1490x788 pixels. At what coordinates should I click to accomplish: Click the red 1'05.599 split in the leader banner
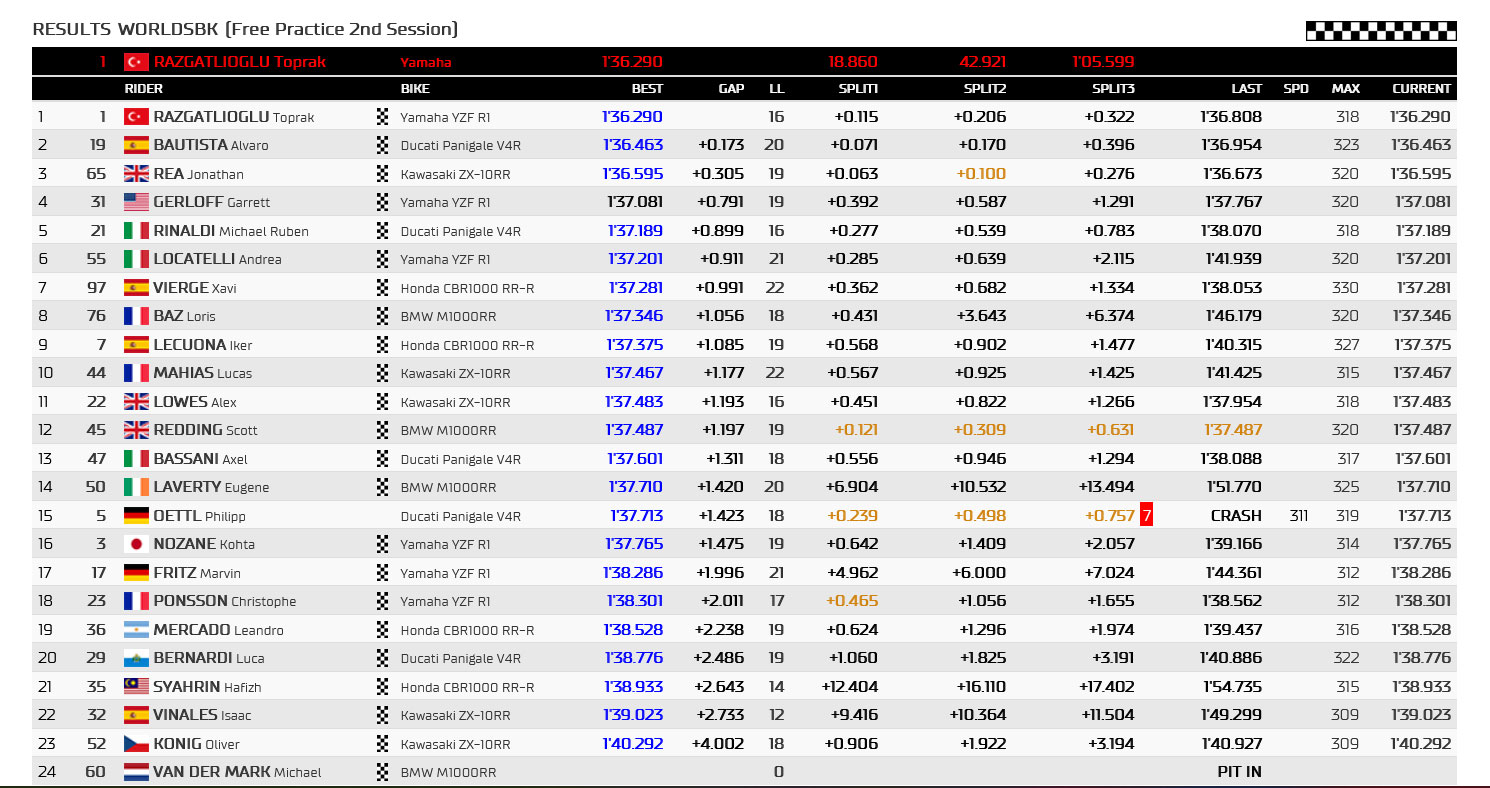coord(1101,62)
